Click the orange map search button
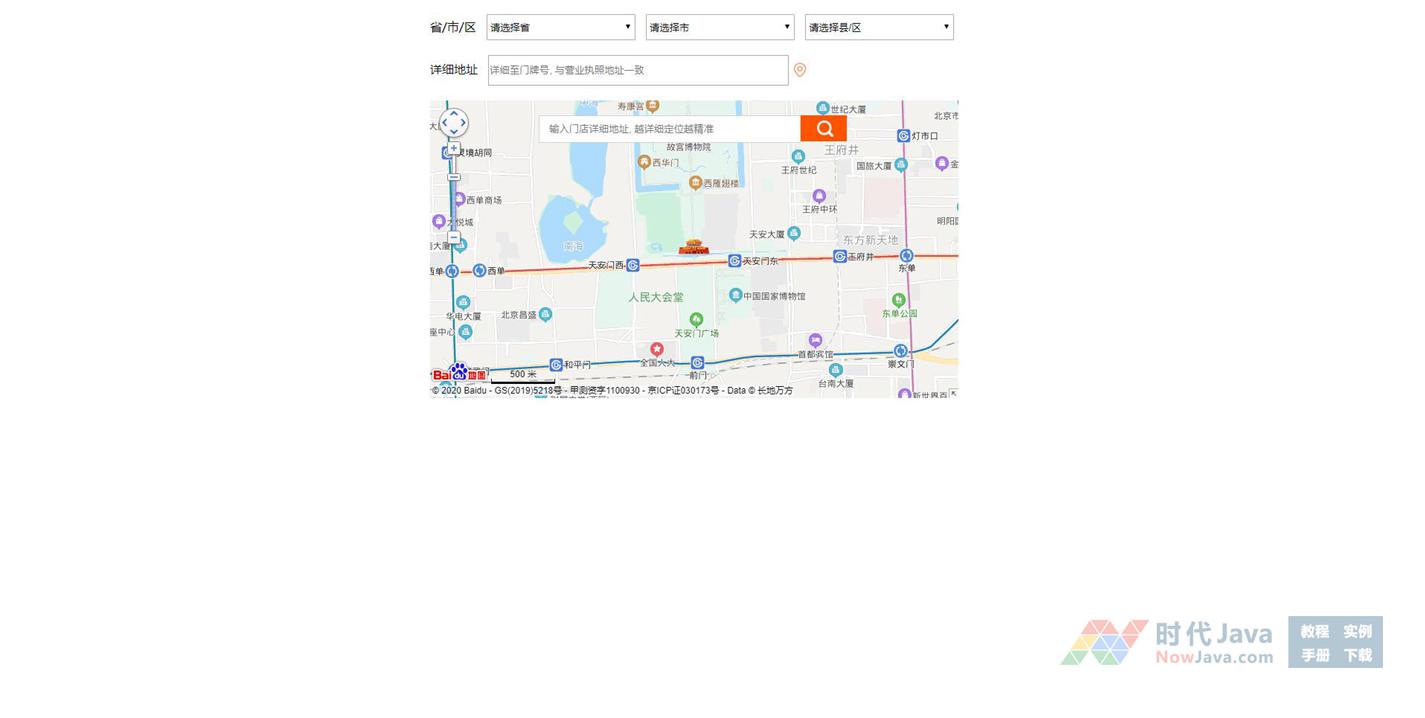The image size is (1425, 718). pos(823,129)
